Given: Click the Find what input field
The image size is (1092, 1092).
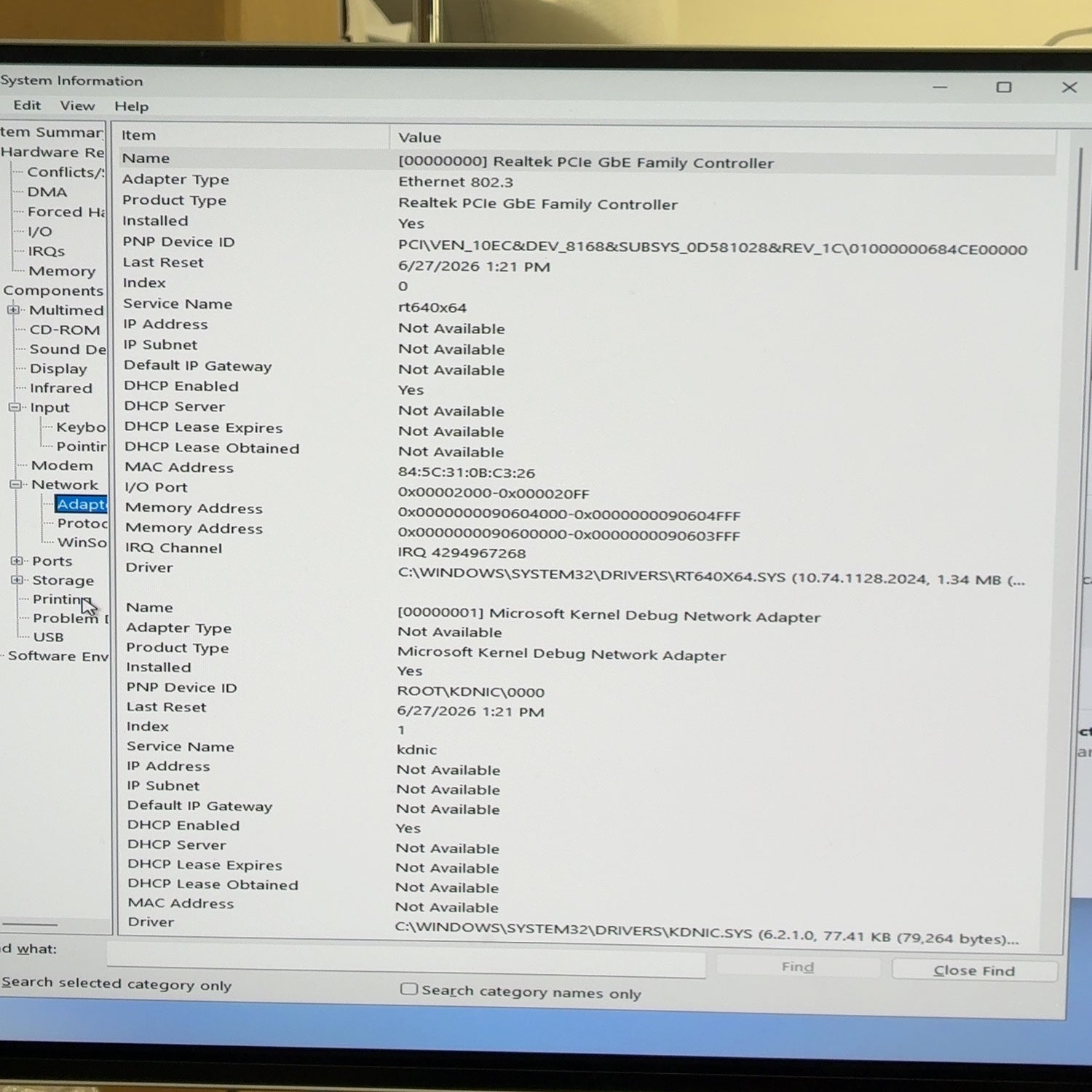Looking at the screenshot, I should tap(405, 958).
